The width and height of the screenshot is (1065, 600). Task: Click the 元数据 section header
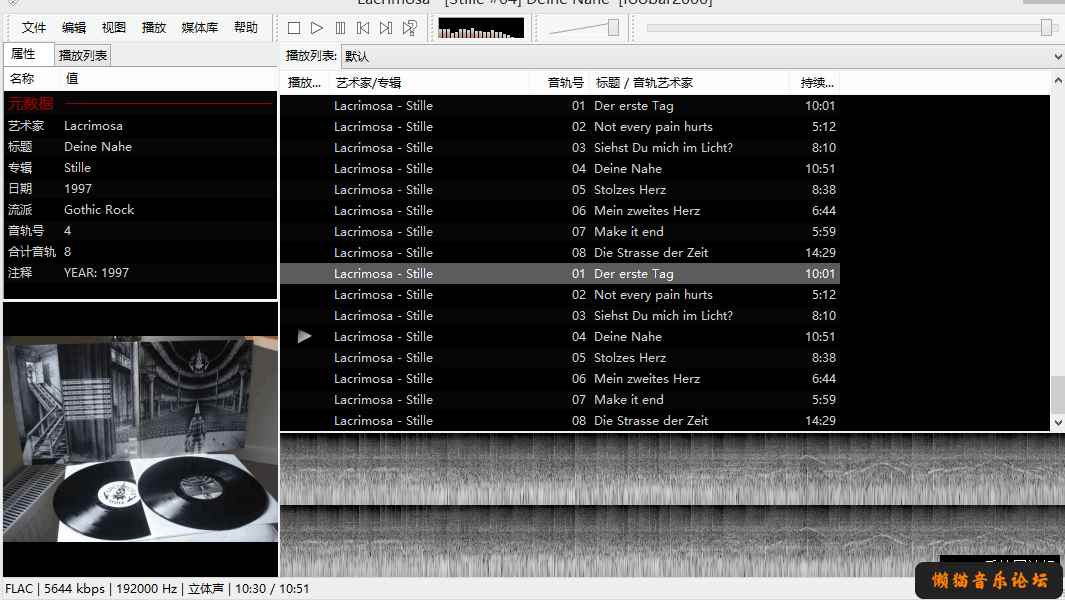(x=140, y=104)
